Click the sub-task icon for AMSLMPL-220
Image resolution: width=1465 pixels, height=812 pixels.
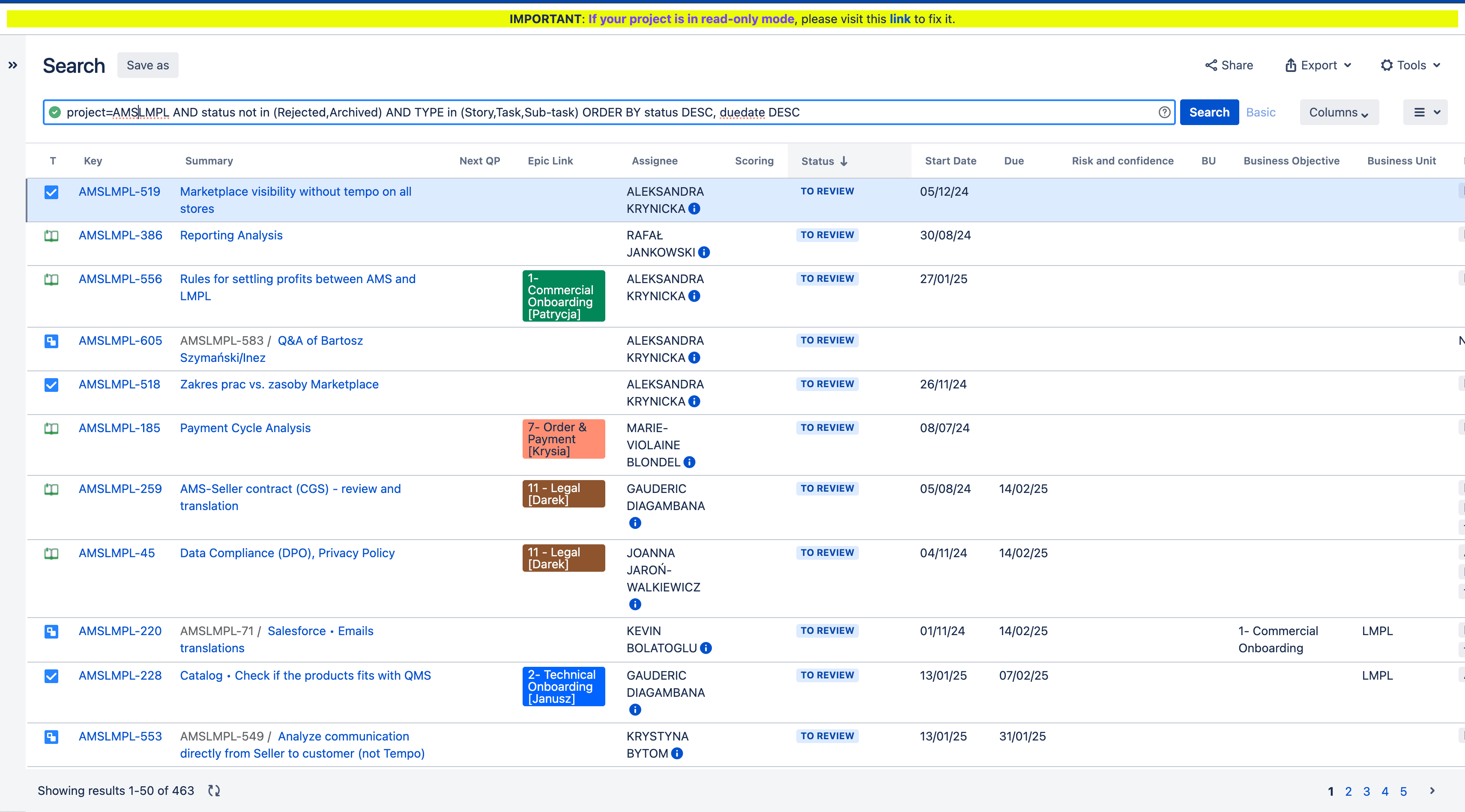pos(51,631)
